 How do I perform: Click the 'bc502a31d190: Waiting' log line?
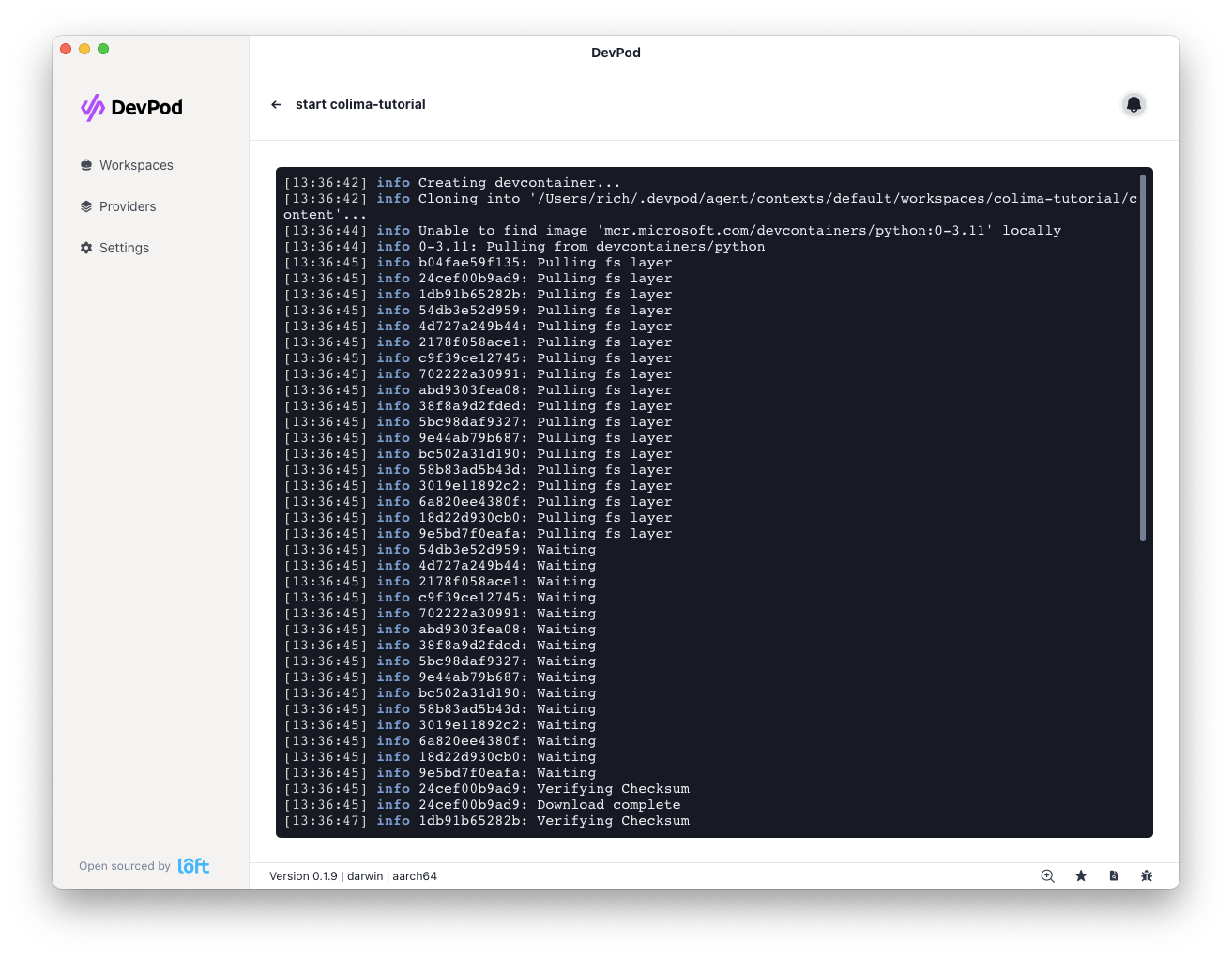(440, 693)
